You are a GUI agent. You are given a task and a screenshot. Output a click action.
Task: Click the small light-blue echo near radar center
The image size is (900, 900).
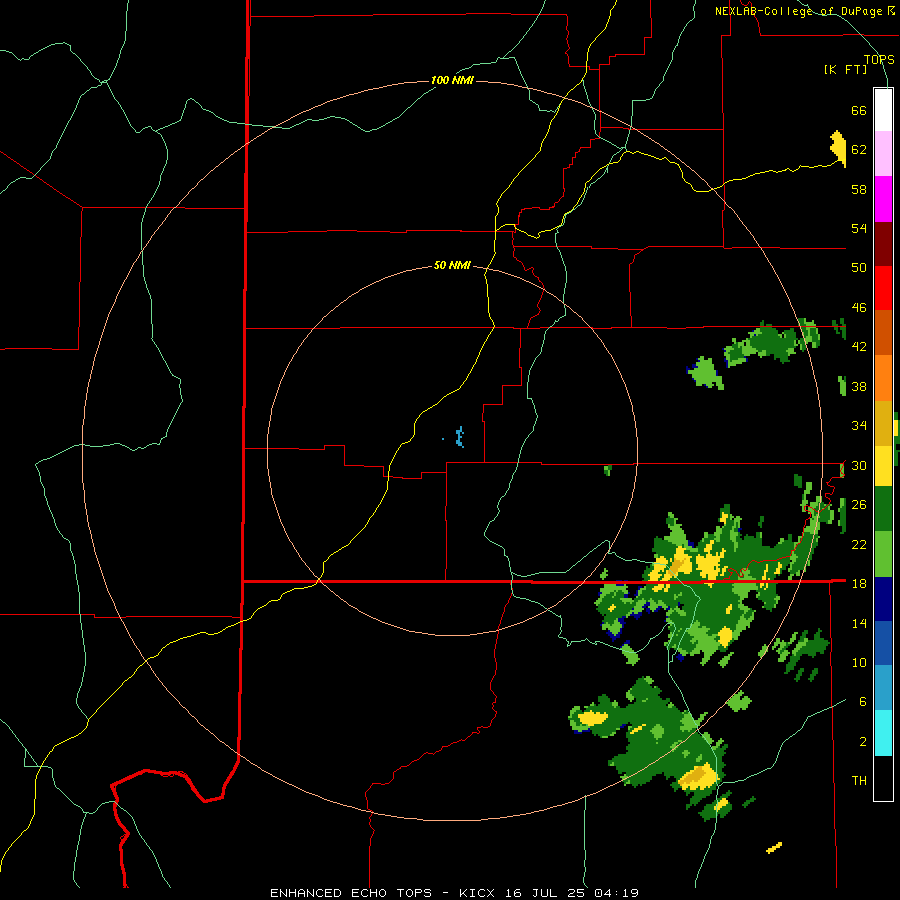[x=459, y=437]
